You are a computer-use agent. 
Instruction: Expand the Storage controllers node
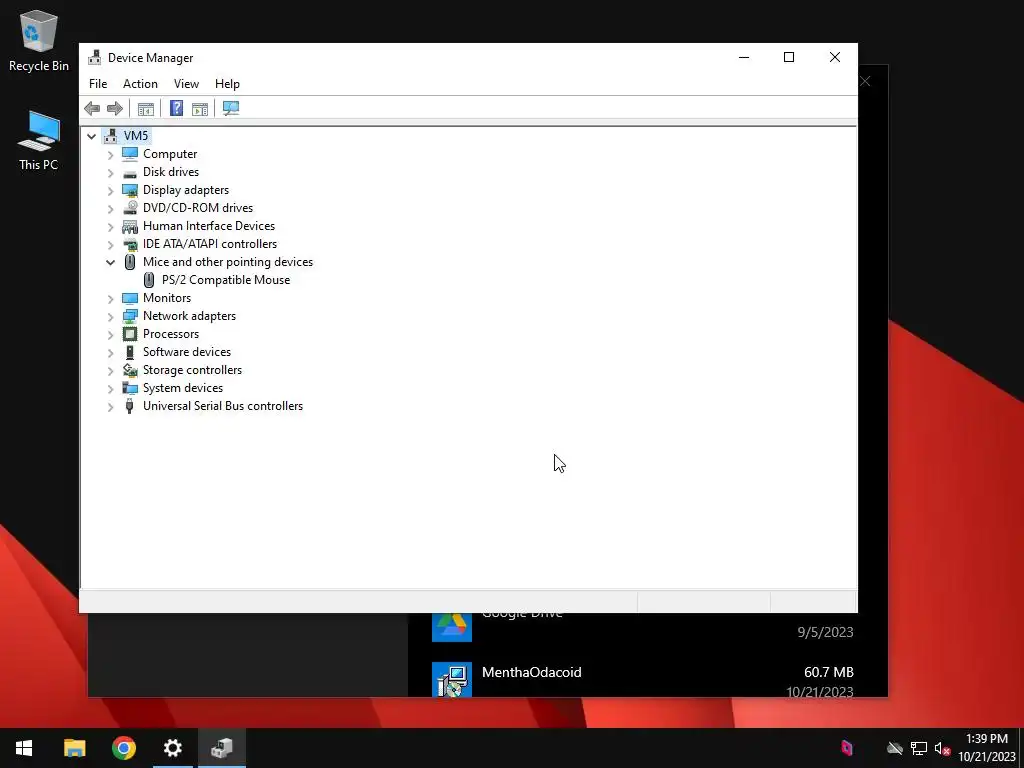tap(110, 371)
